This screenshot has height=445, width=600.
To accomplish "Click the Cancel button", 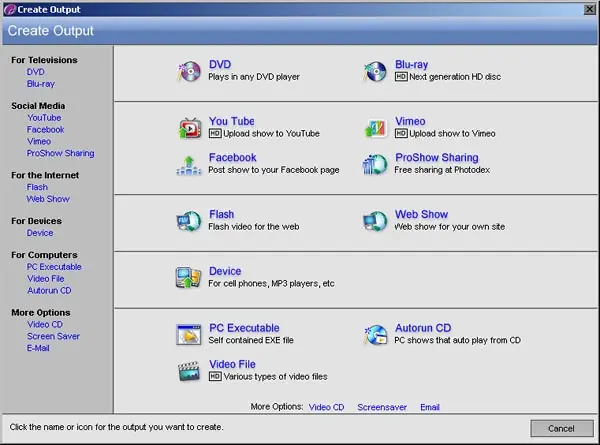I will tap(561, 428).
